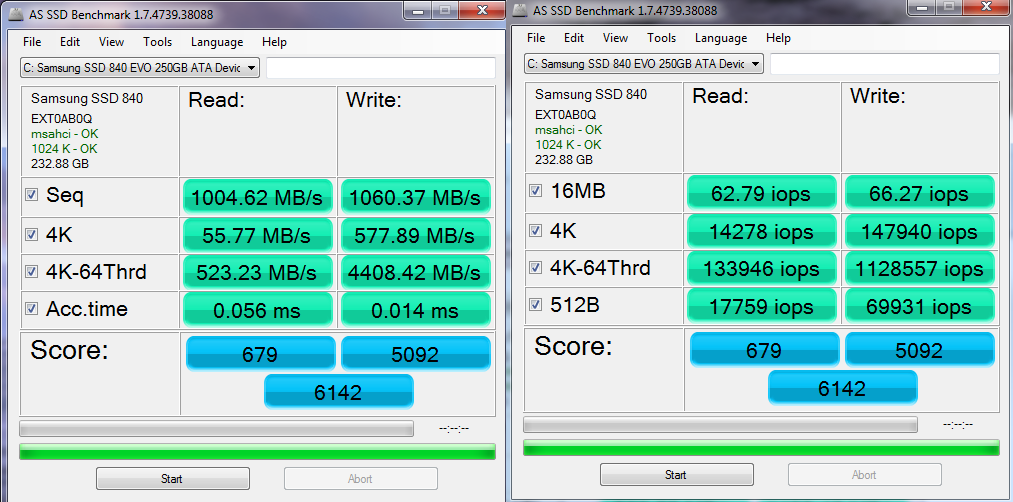Open the File menu in the left window
This screenshot has height=502, width=1013.
click(x=32, y=42)
